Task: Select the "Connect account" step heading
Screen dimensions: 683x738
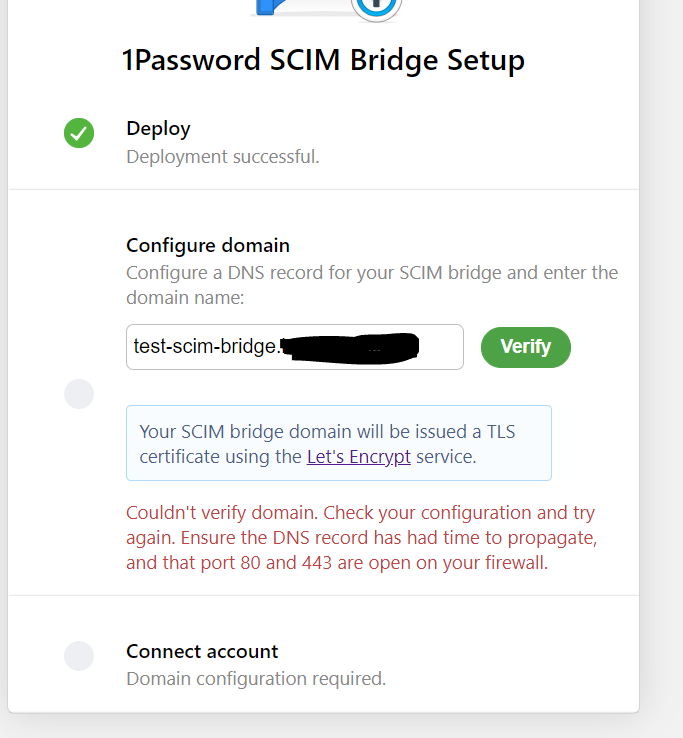Action: click(202, 651)
